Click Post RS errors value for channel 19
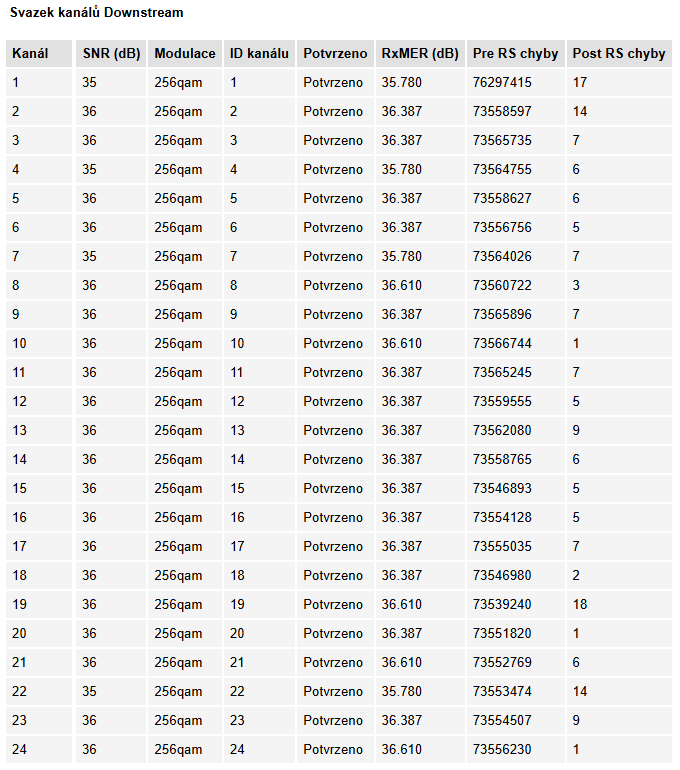Image resolution: width=680 pixels, height=770 pixels. coord(580,605)
